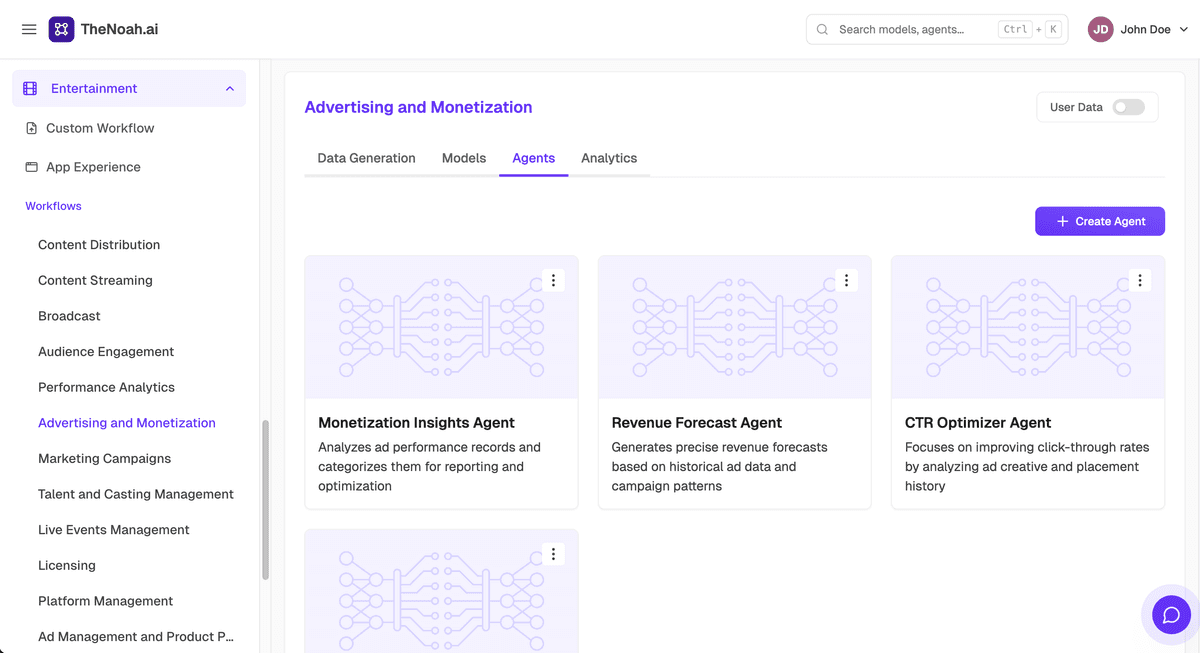Click the John Doe username text

point(1145,30)
